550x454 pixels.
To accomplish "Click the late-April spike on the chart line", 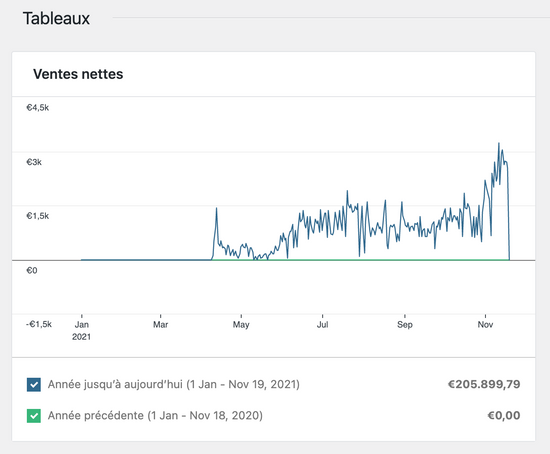I will 216,208.
